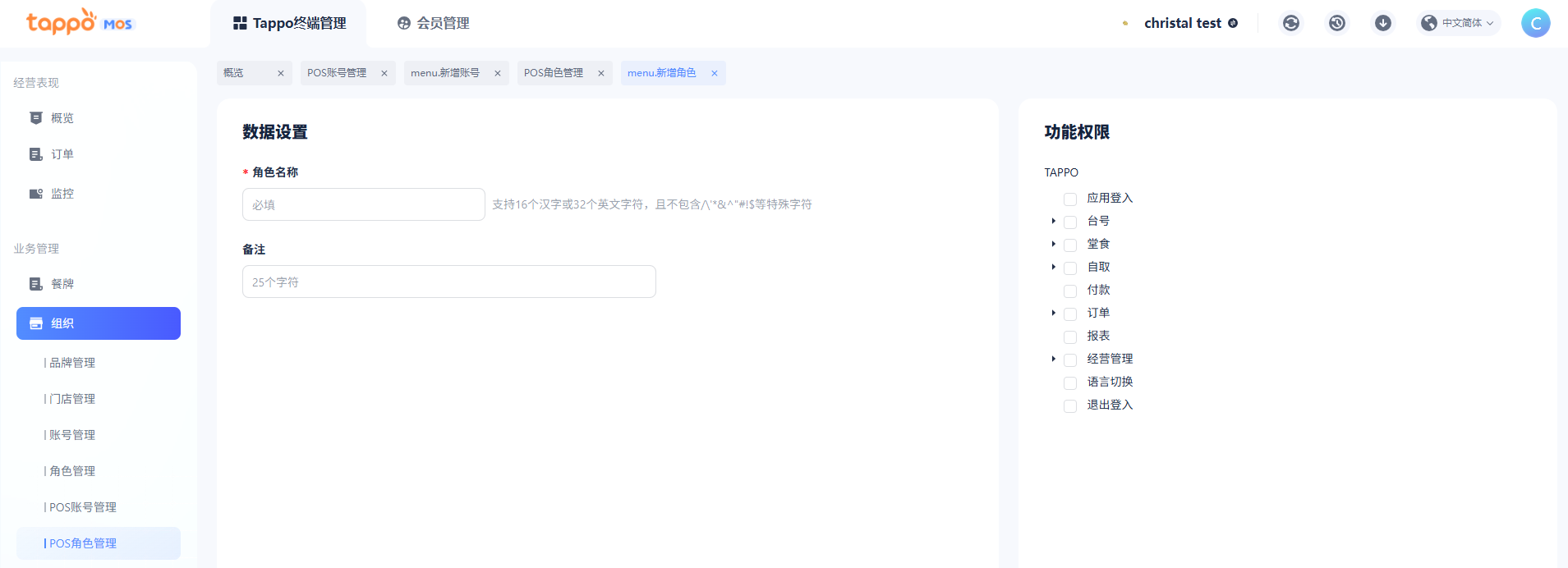Expand the 台号 tree node arrow

1053,221
